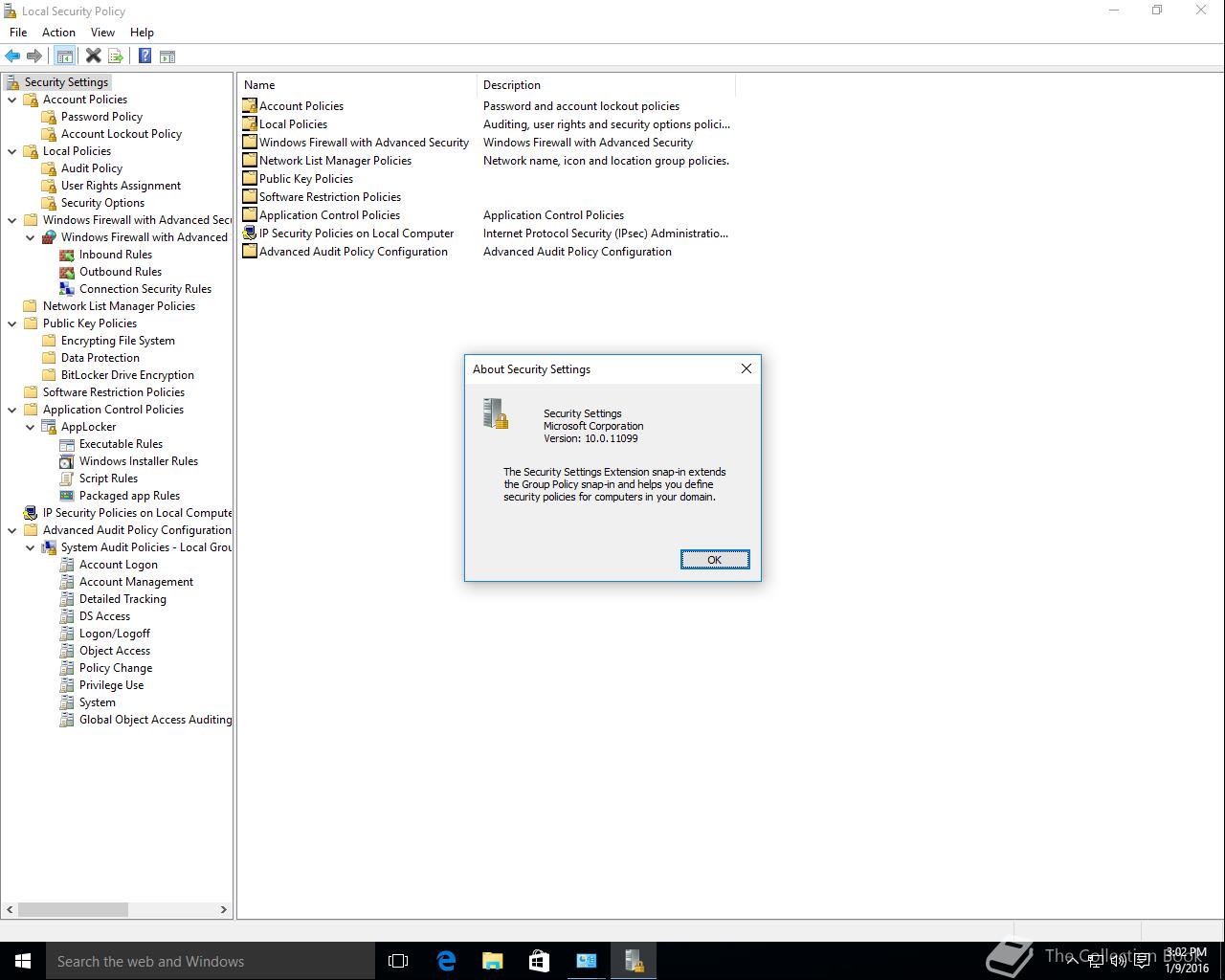Click the tree pane scroll right arrow

click(x=224, y=909)
